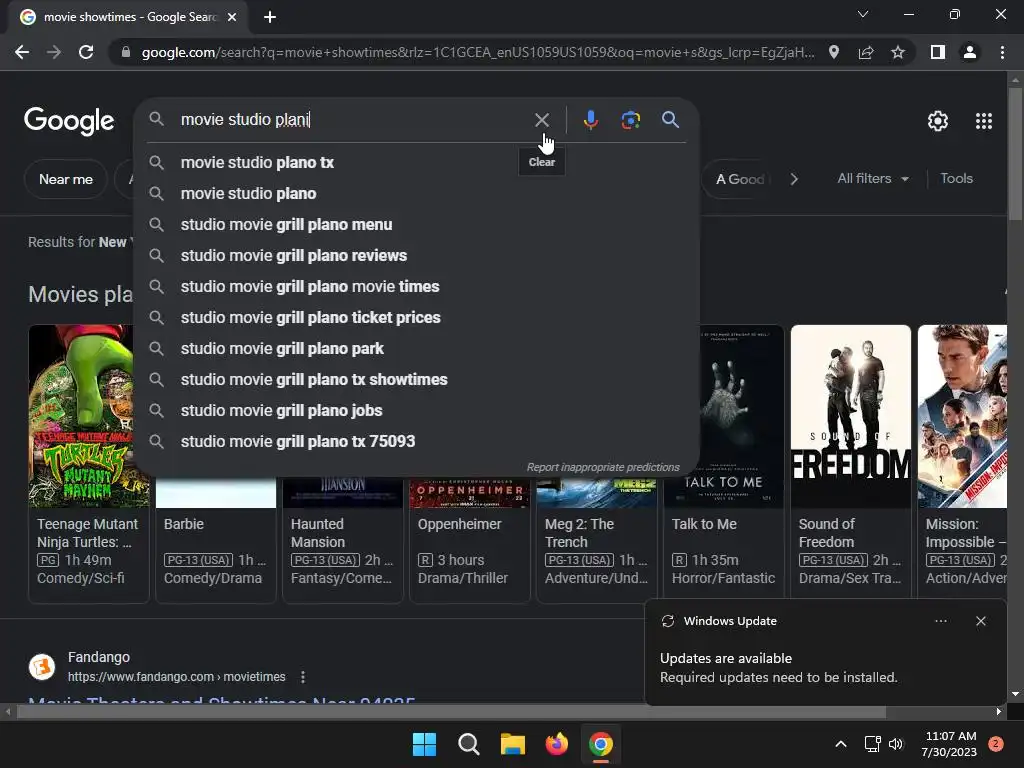Select suggestion 'movie studio plano'
The image size is (1024, 768).
pos(417,194)
